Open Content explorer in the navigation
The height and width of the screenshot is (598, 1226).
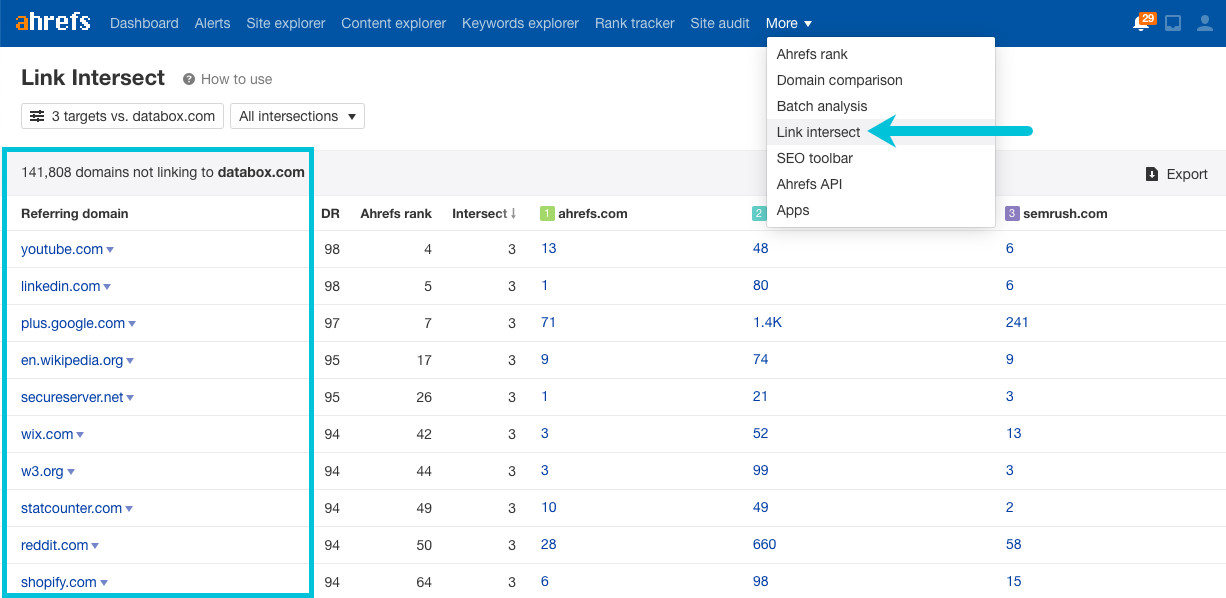(394, 23)
